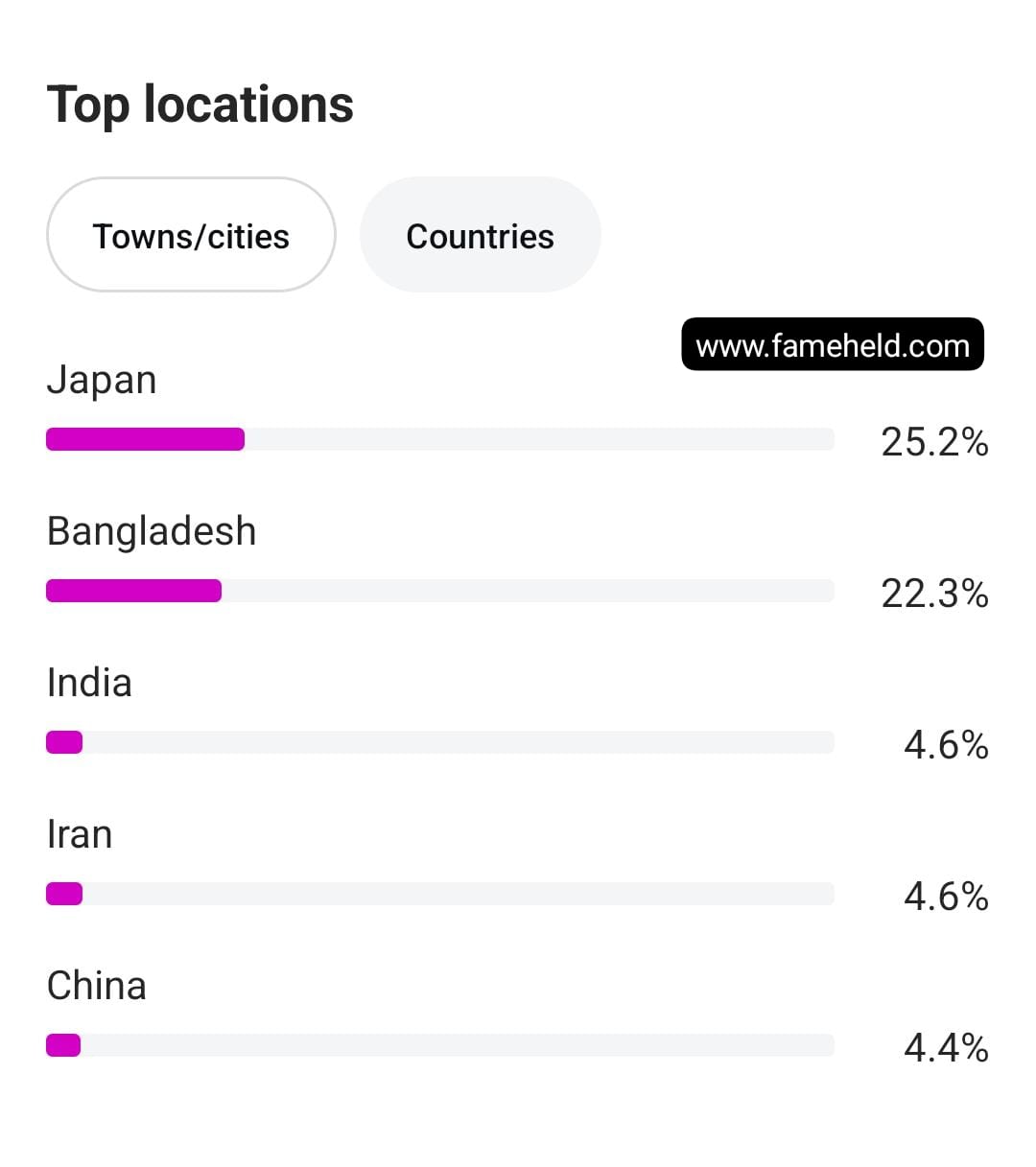Click the 22.3% value for Bangladesh
1036x1167 pixels.
pos(934,594)
